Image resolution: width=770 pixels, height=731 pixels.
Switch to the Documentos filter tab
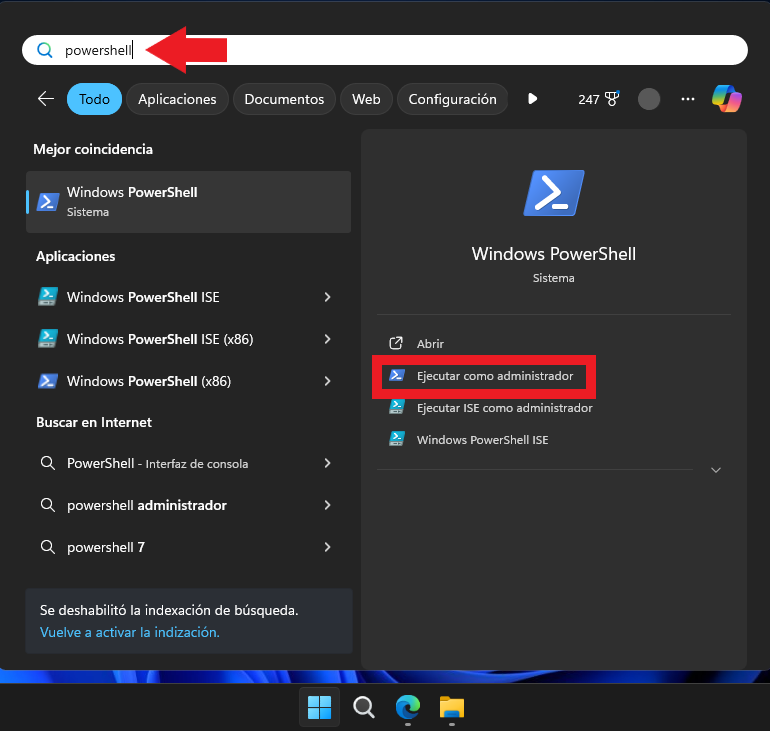coord(284,99)
